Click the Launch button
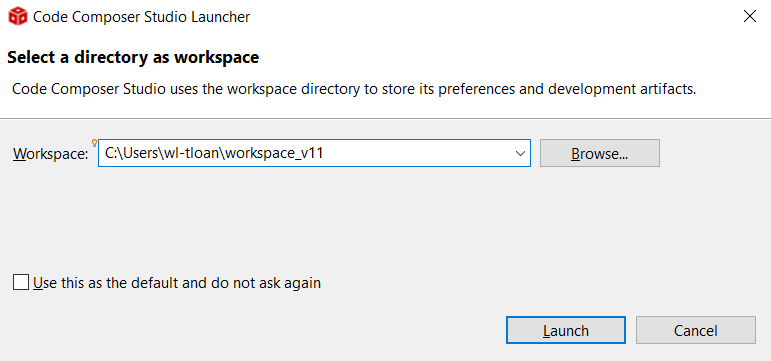This screenshot has width=771, height=361. click(x=565, y=330)
